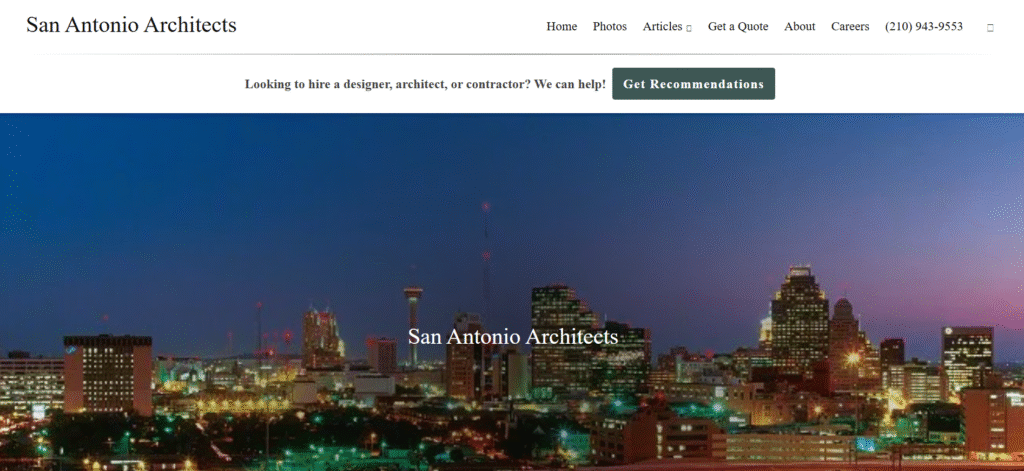Expand the Articles dropdown arrow
The image size is (1024, 471).
(x=689, y=28)
